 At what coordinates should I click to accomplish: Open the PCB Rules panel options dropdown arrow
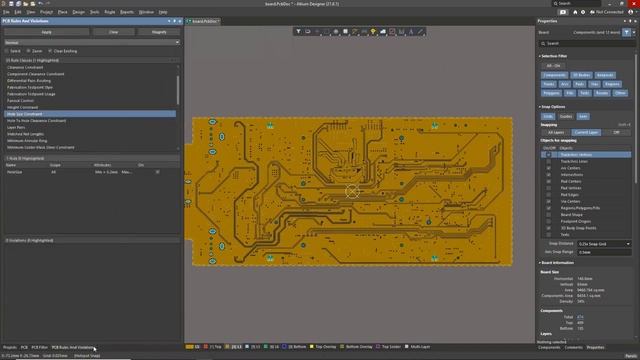click(x=169, y=21)
